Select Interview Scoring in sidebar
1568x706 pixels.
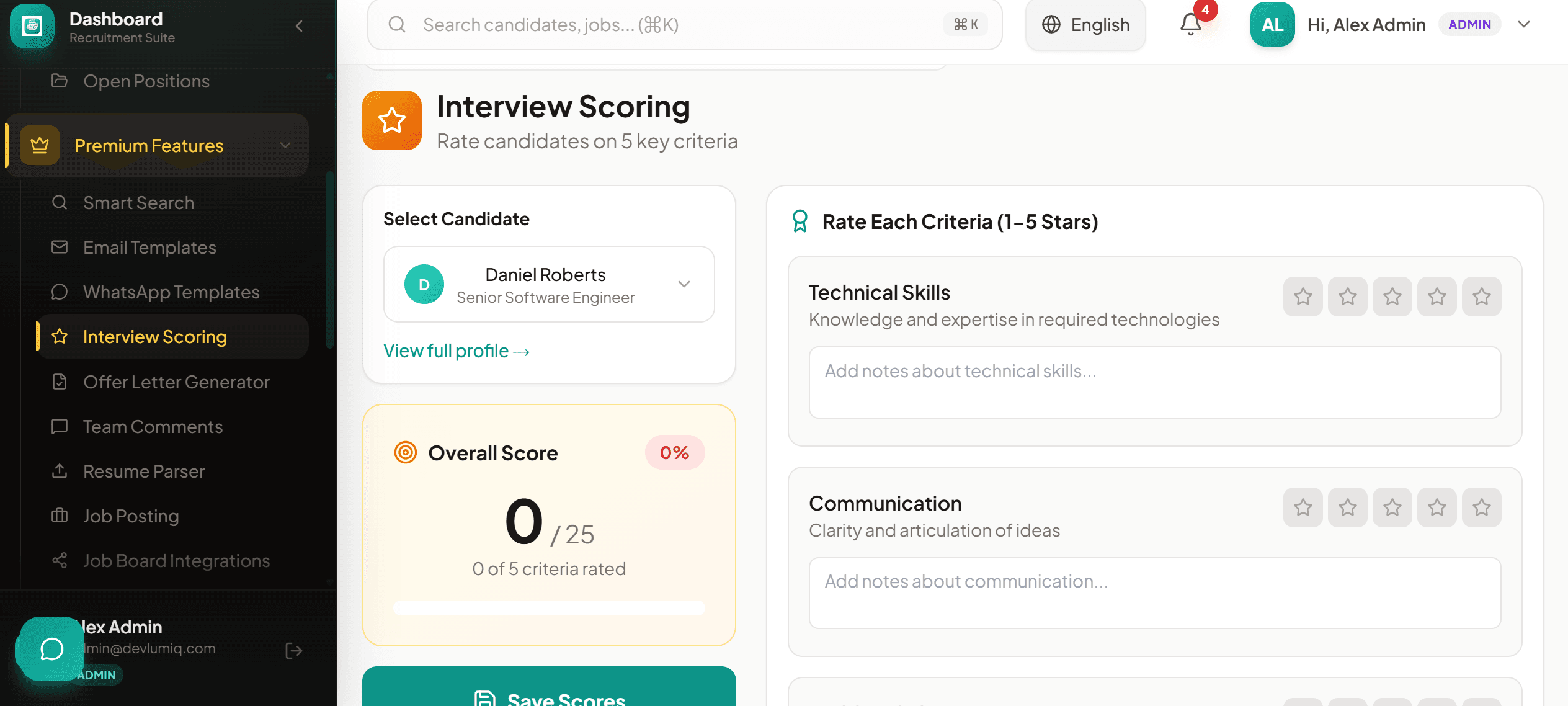click(172, 337)
